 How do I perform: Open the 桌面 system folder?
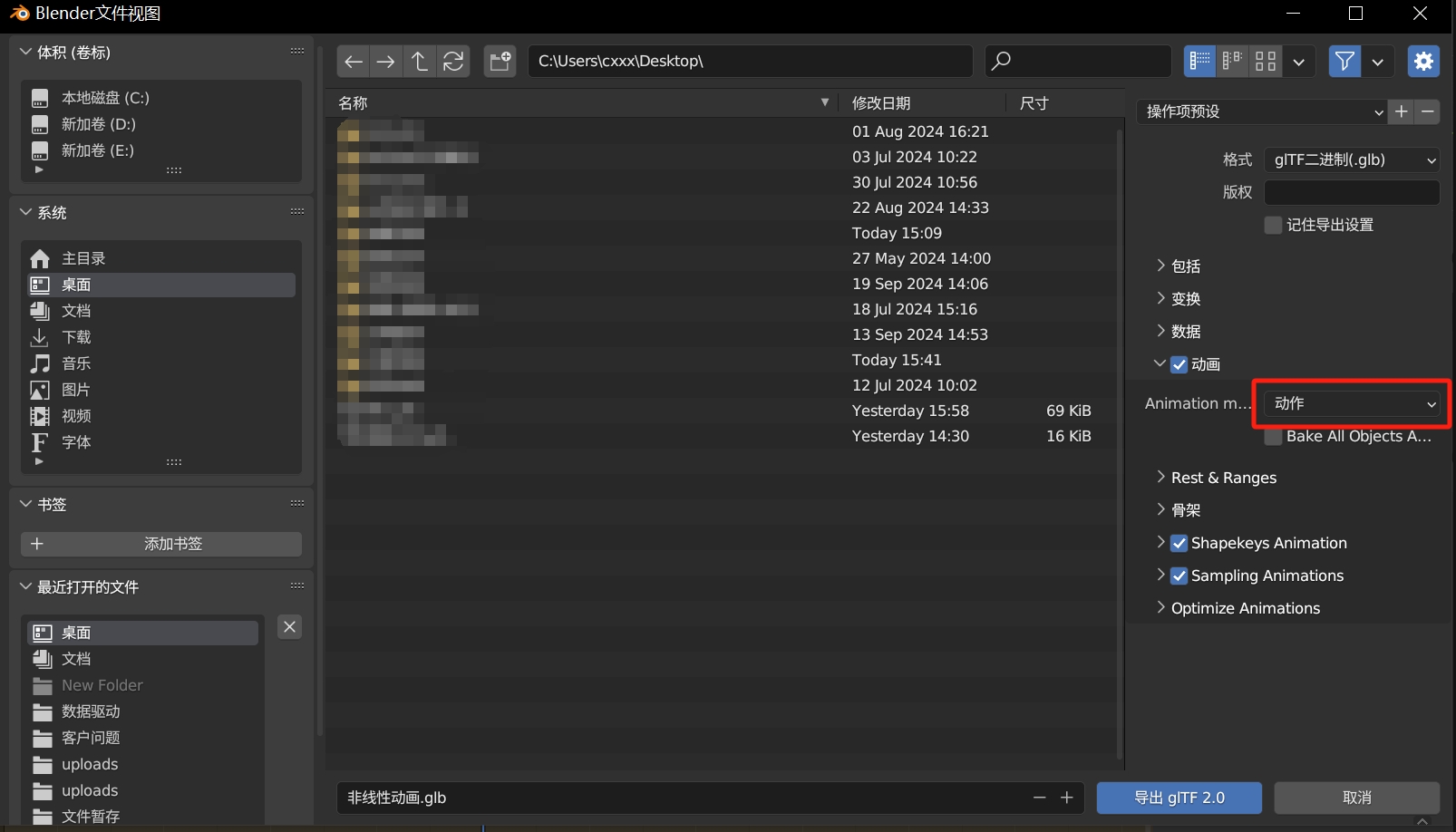[161, 285]
